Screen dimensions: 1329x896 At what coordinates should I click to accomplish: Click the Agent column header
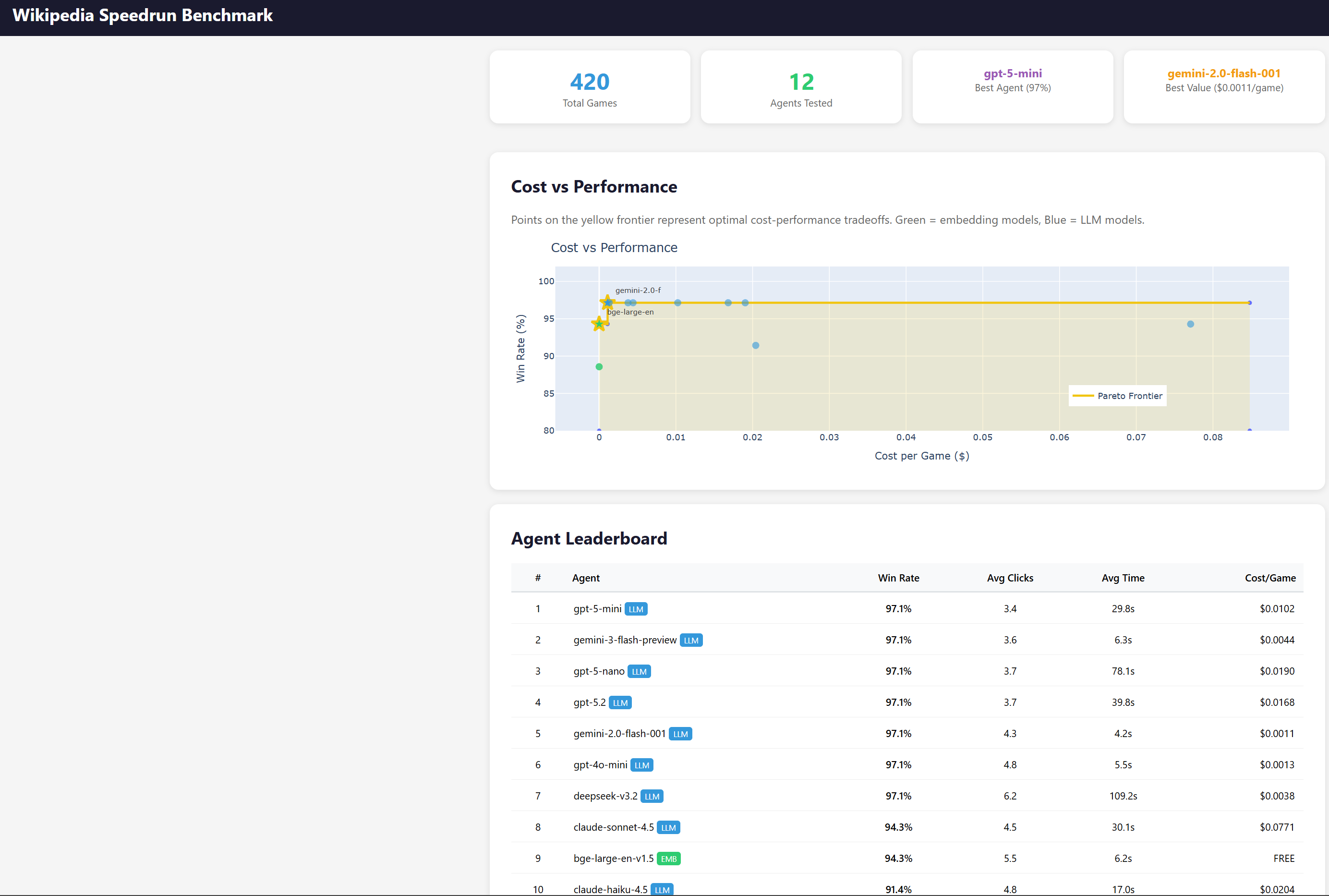coord(586,578)
